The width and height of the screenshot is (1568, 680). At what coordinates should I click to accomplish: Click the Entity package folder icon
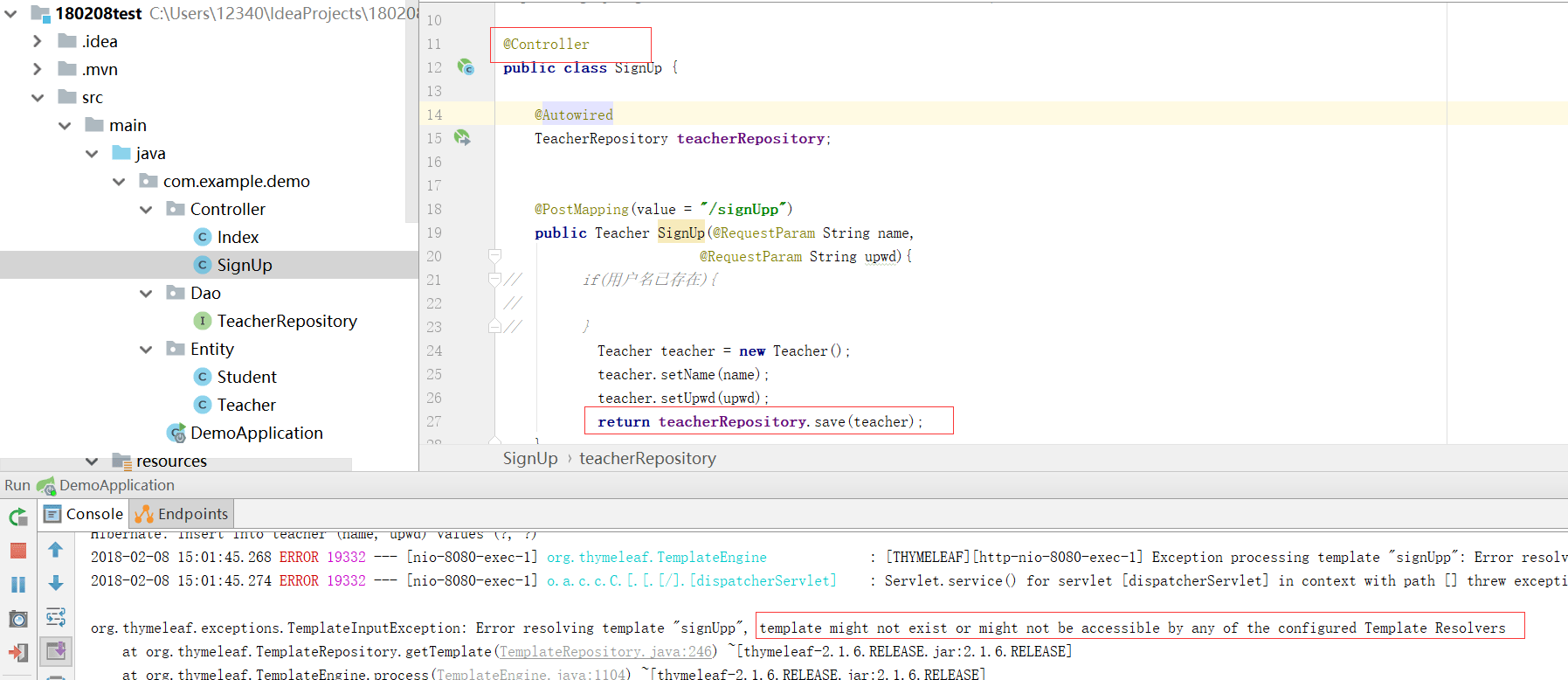point(176,349)
